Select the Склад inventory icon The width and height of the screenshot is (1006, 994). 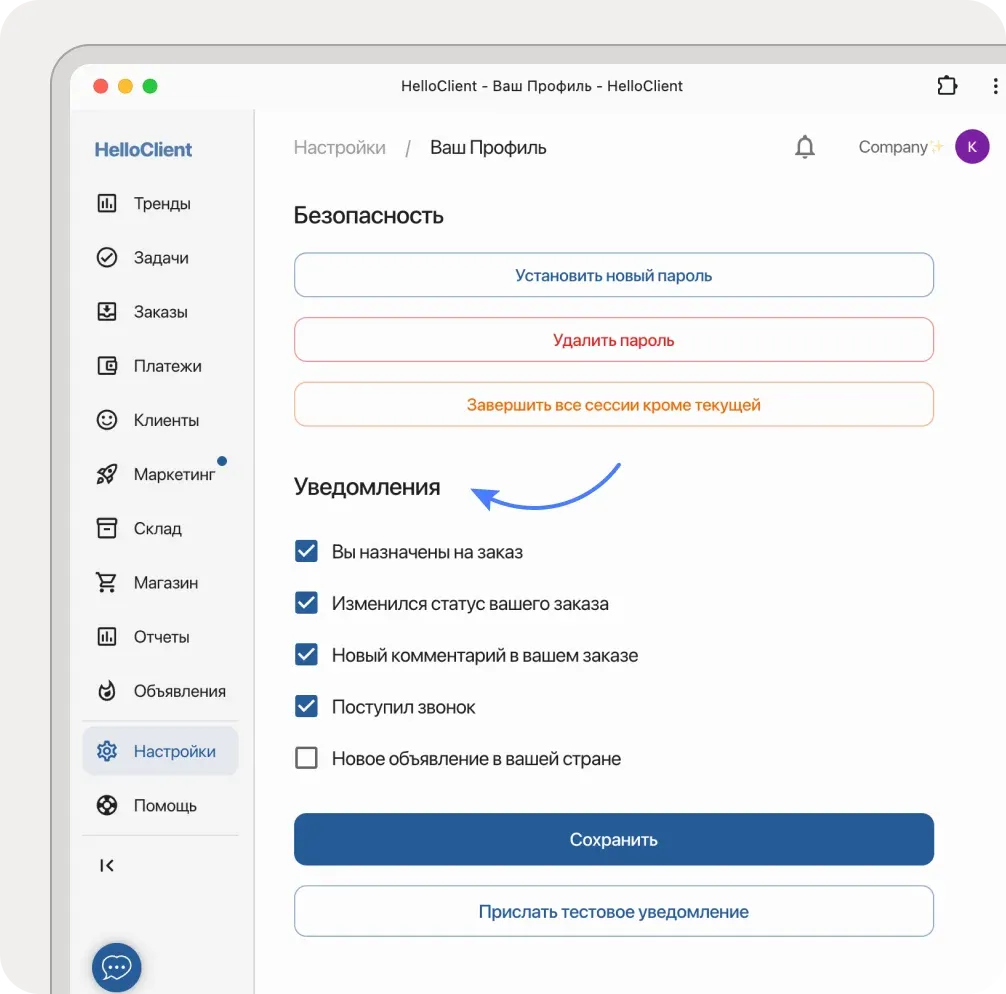(x=108, y=528)
